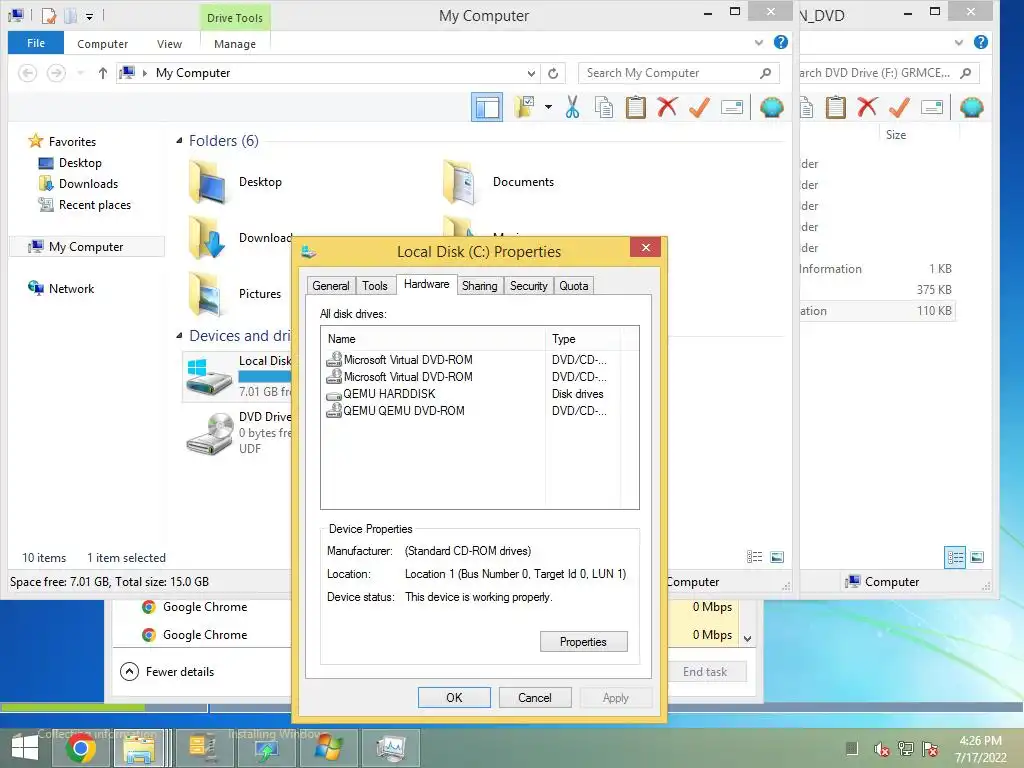Switch to the Tools tab in Properties
The height and width of the screenshot is (768, 1024).
(x=375, y=285)
